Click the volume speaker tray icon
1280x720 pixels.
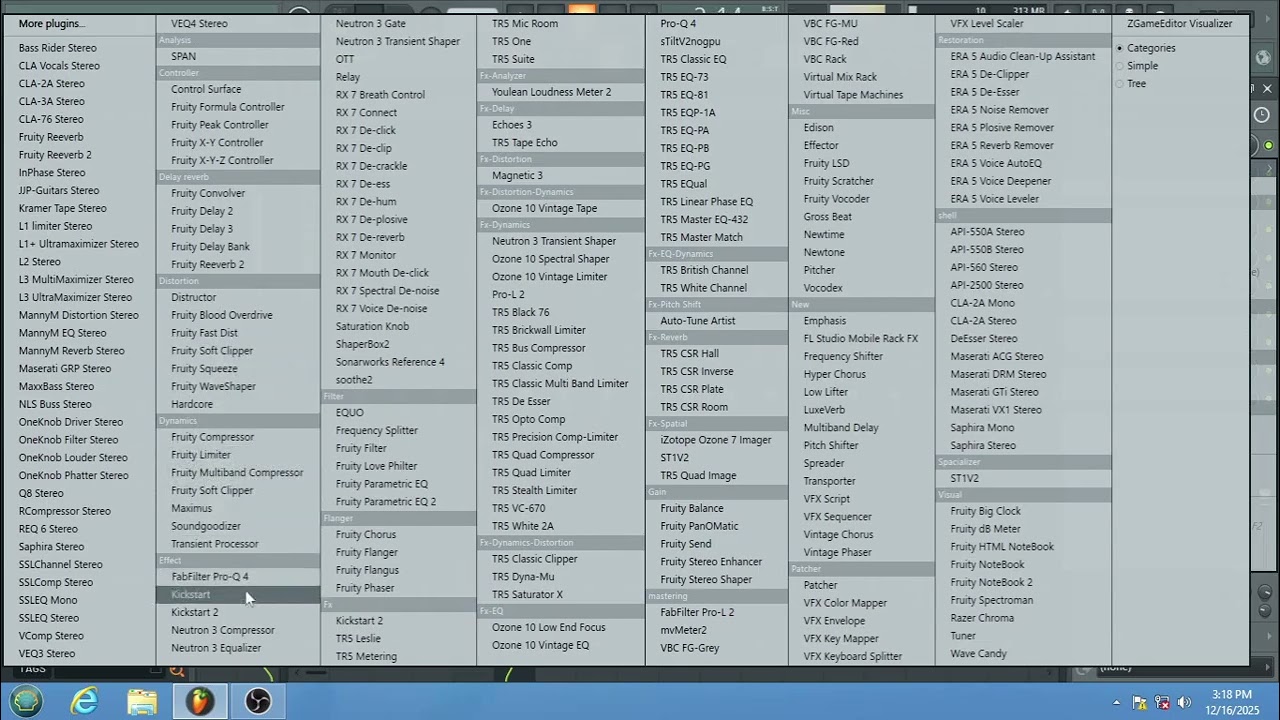pos(1185,702)
